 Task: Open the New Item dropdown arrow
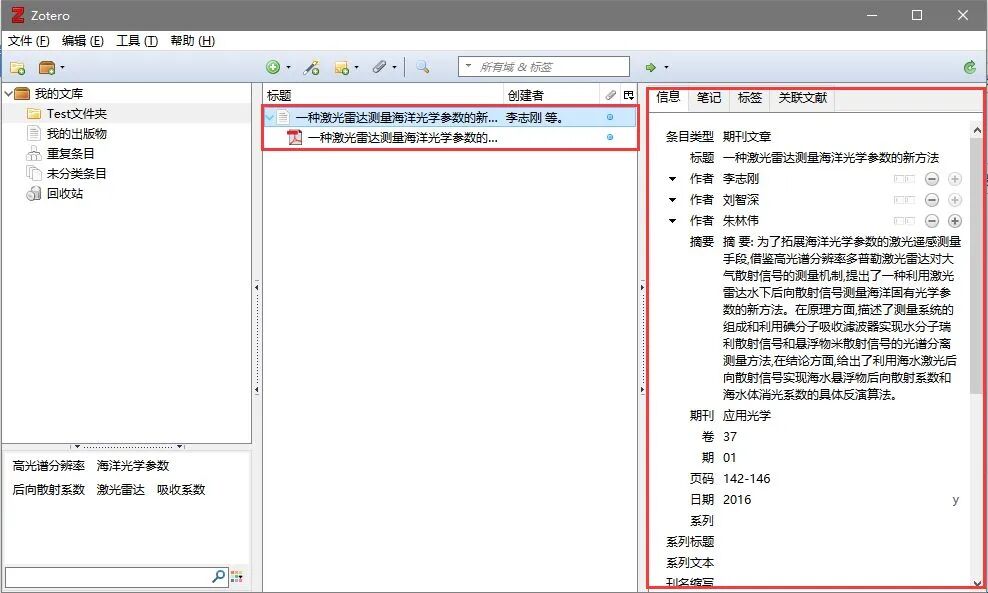click(289, 67)
